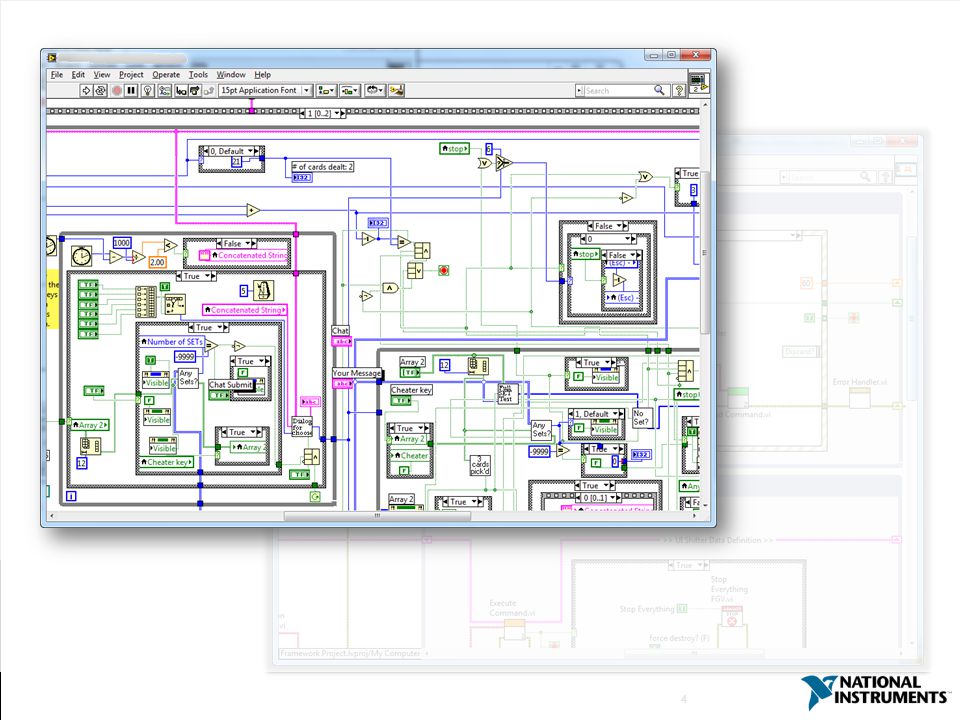
Task: Select the metronome Wait node
Action: pos(263,290)
